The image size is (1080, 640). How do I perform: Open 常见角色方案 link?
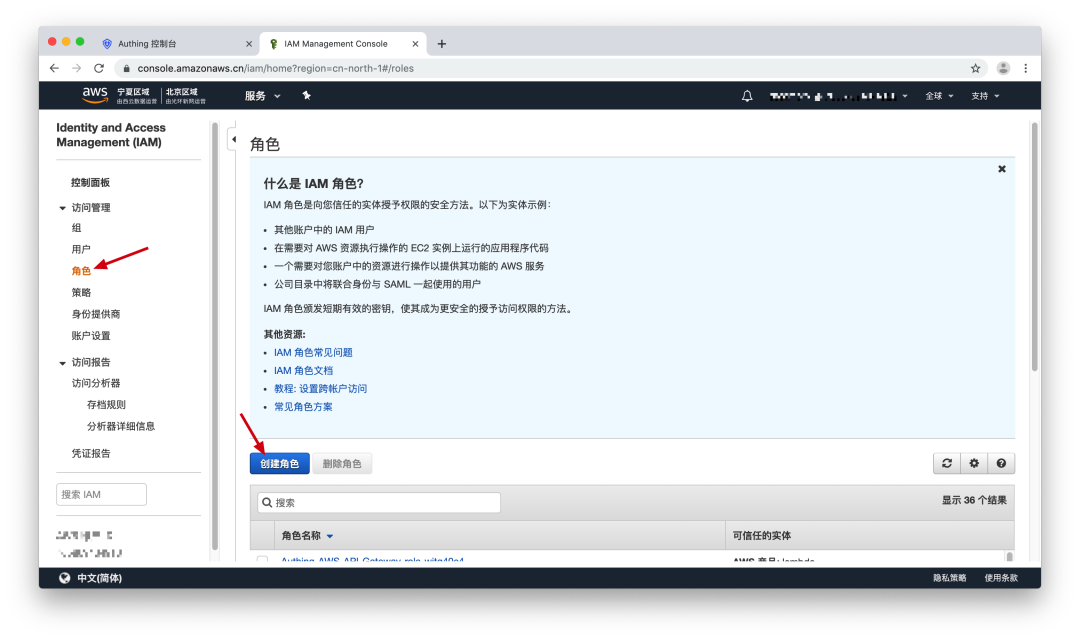[303, 406]
